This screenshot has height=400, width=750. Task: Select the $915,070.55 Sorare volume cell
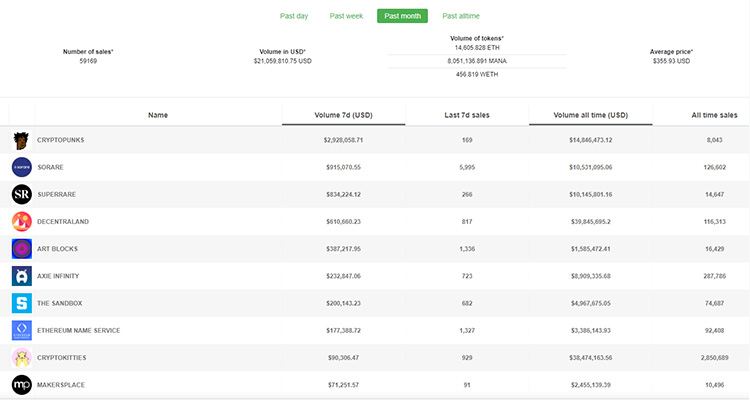coord(343,167)
